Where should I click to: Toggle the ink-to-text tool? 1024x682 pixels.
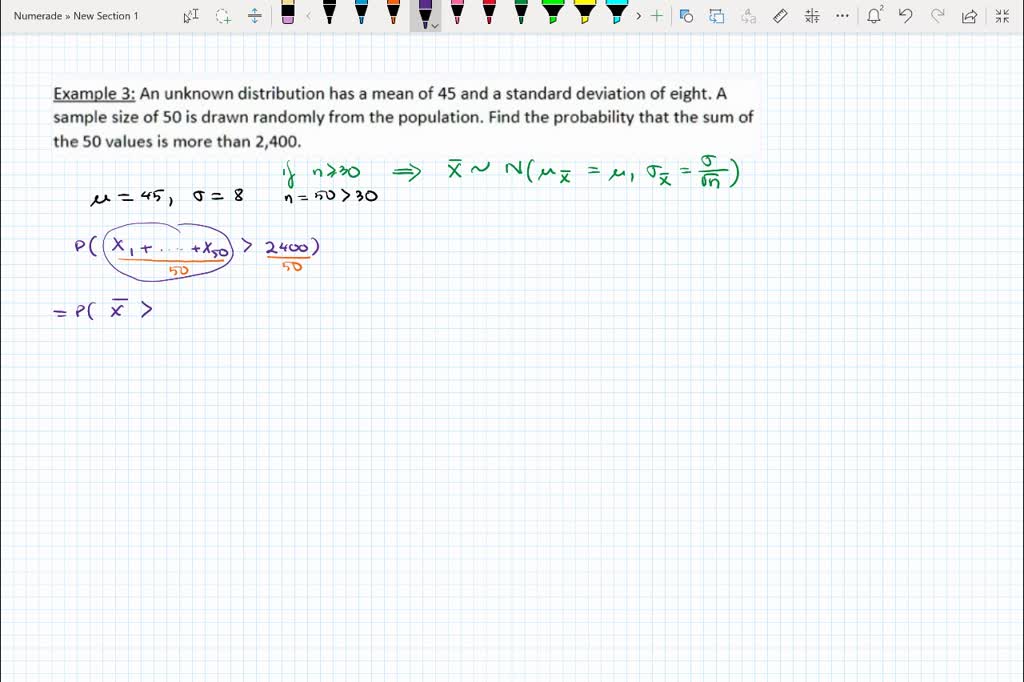[x=747, y=16]
